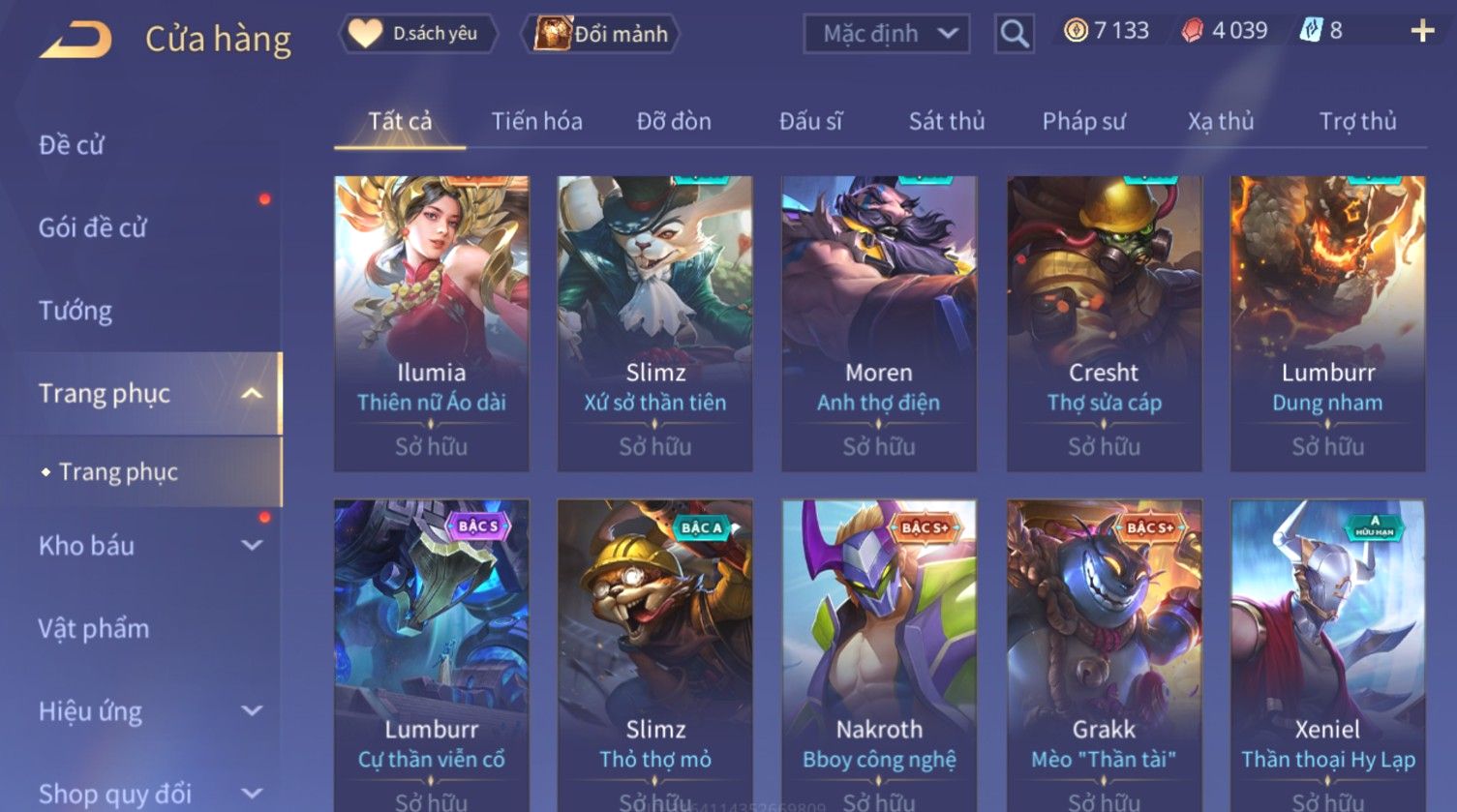Expand the Hiệu ứng sidebar section
The width and height of the screenshot is (1457, 812).
252,711
